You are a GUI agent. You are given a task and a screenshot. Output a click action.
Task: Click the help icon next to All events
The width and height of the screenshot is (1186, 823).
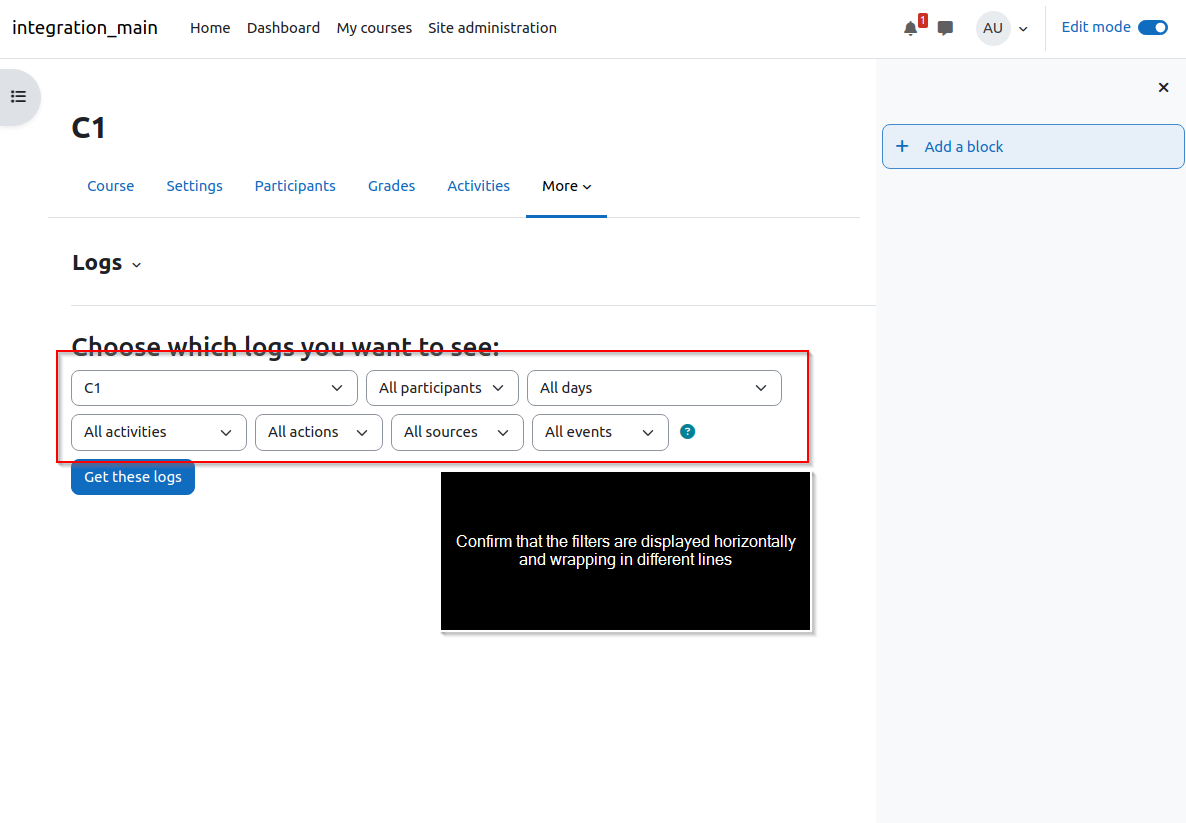point(687,432)
